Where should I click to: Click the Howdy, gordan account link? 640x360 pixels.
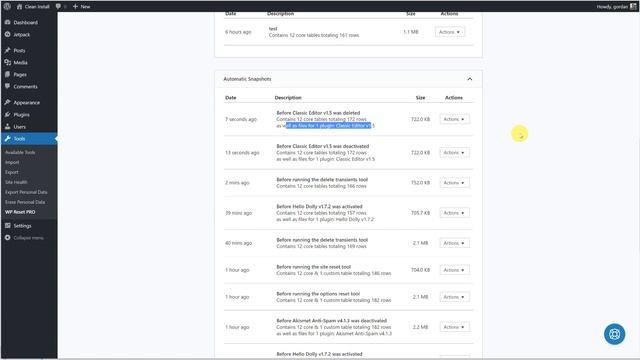[612, 7]
